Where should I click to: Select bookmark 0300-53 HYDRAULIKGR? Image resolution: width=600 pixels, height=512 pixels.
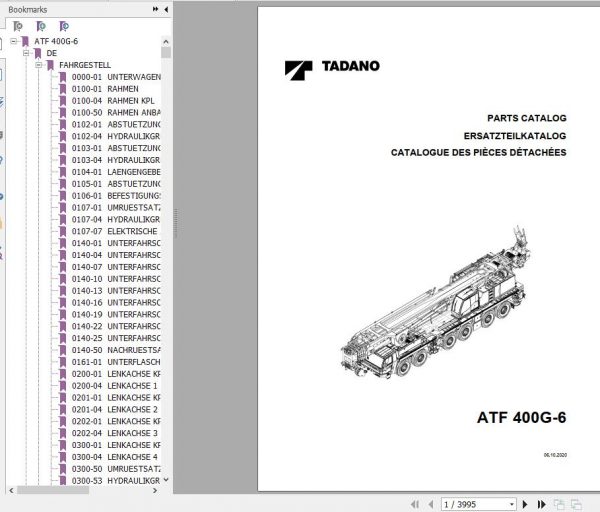(x=116, y=480)
